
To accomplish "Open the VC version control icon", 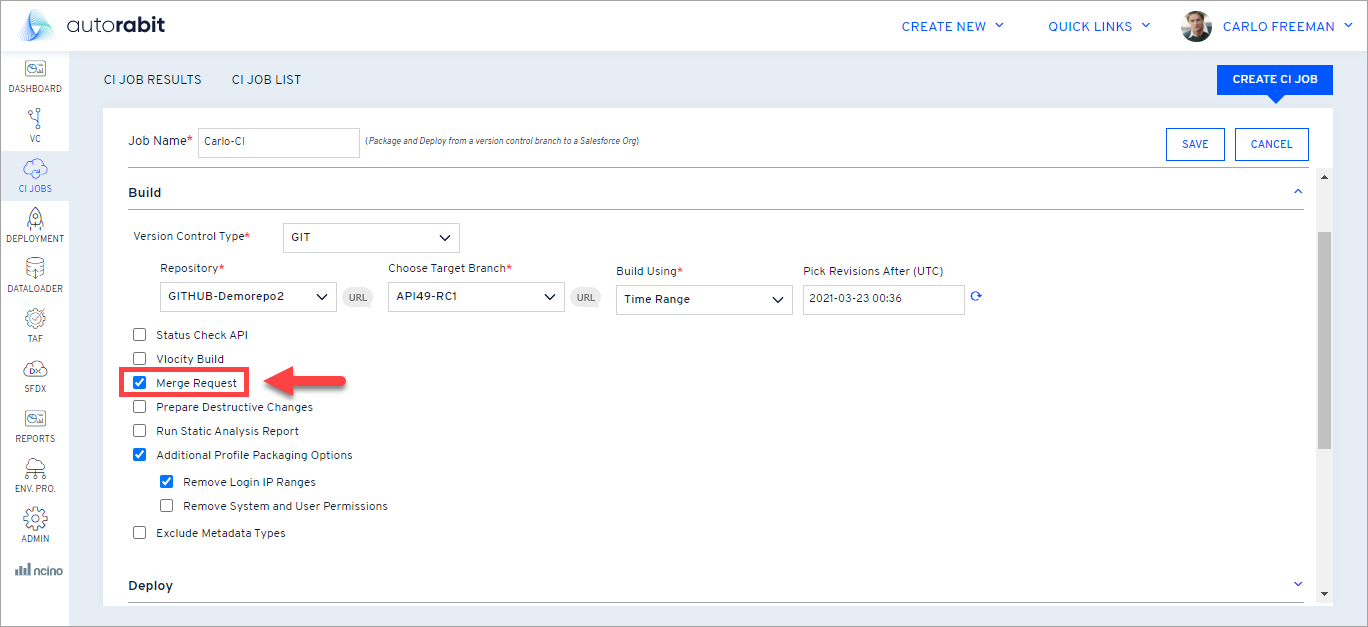I will tap(35, 119).
